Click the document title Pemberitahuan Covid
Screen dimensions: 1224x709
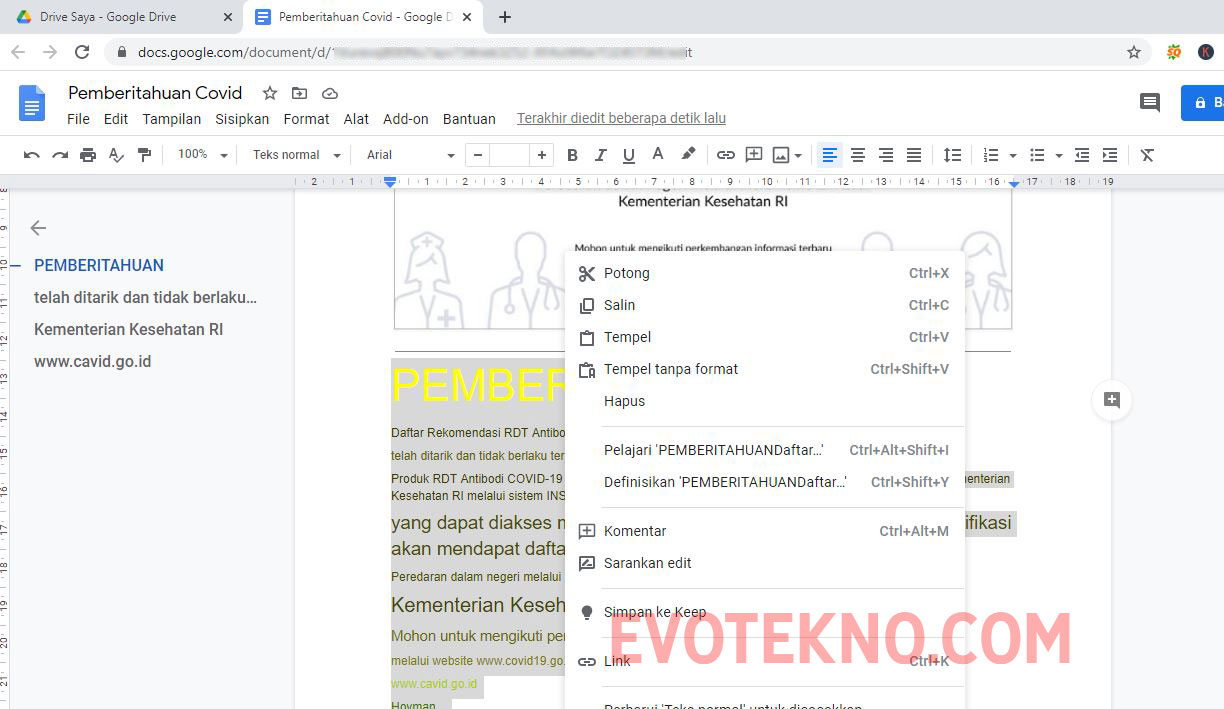[155, 93]
